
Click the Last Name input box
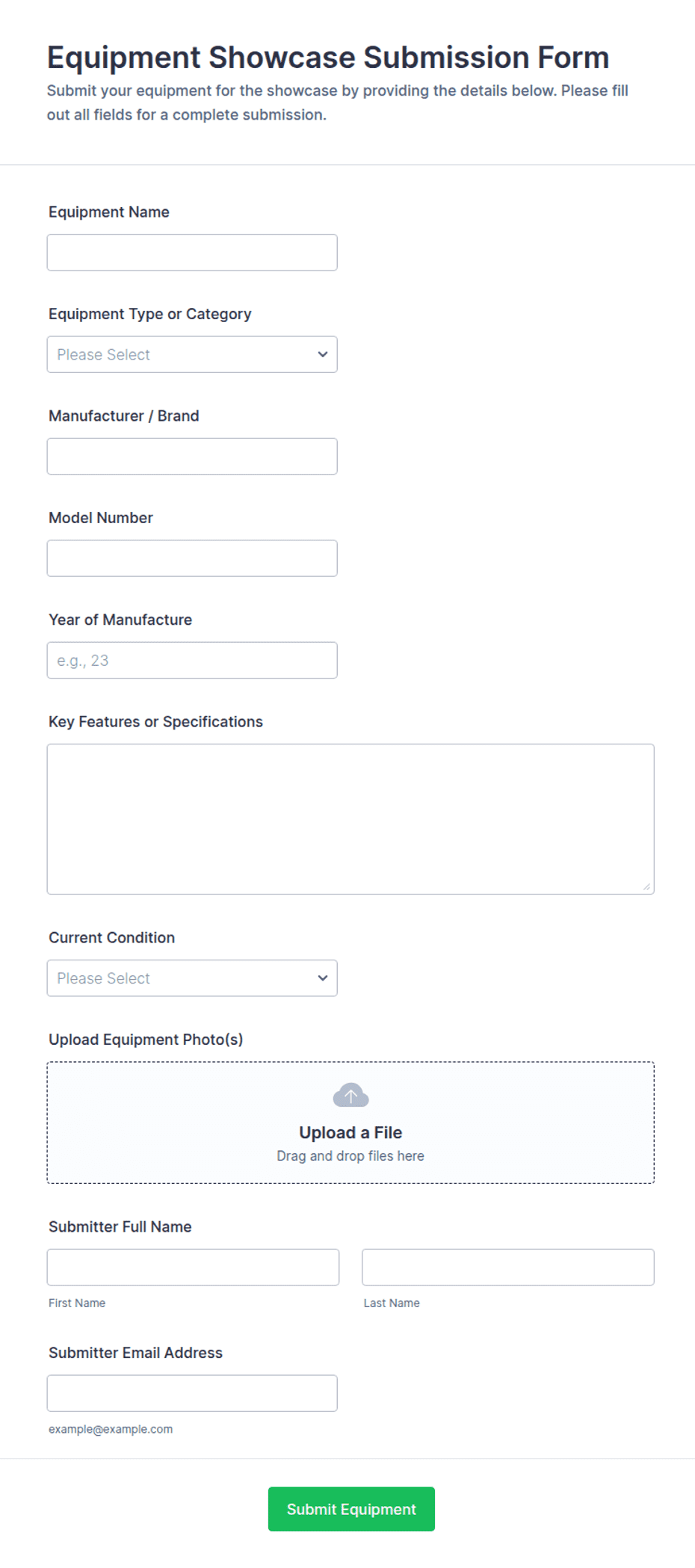pyautogui.click(x=508, y=1268)
